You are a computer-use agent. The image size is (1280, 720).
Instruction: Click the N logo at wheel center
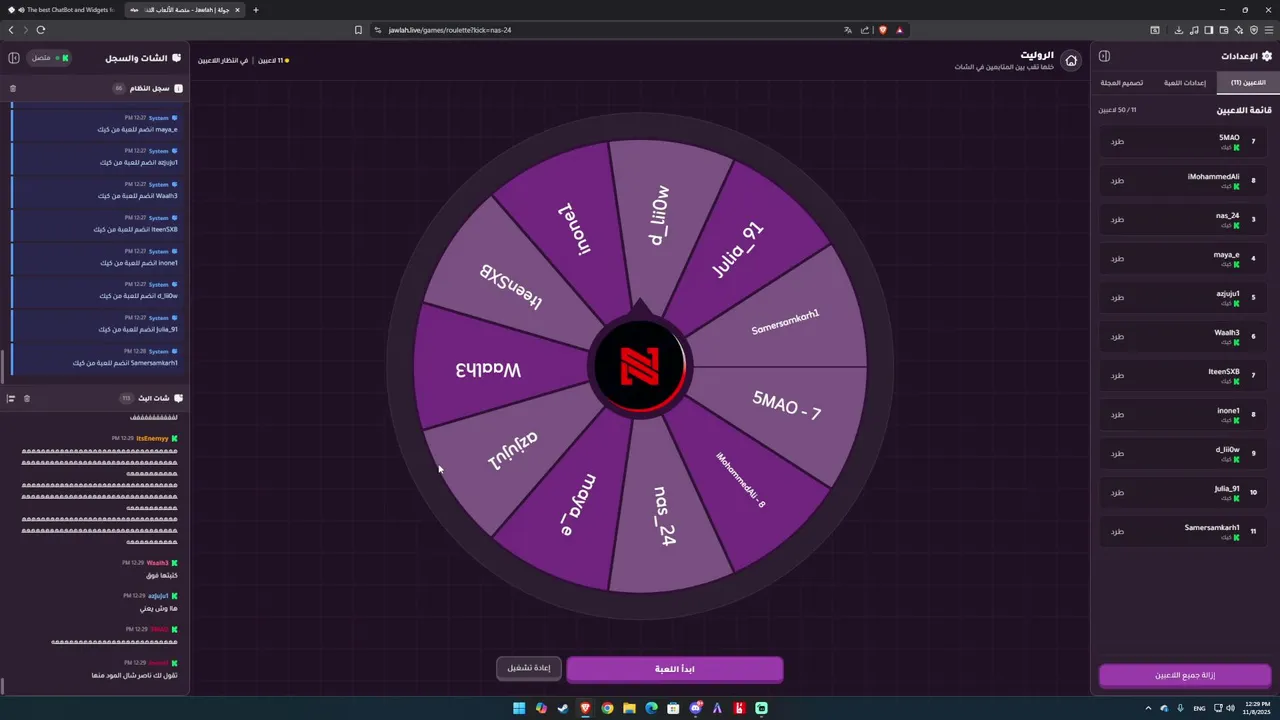click(639, 367)
